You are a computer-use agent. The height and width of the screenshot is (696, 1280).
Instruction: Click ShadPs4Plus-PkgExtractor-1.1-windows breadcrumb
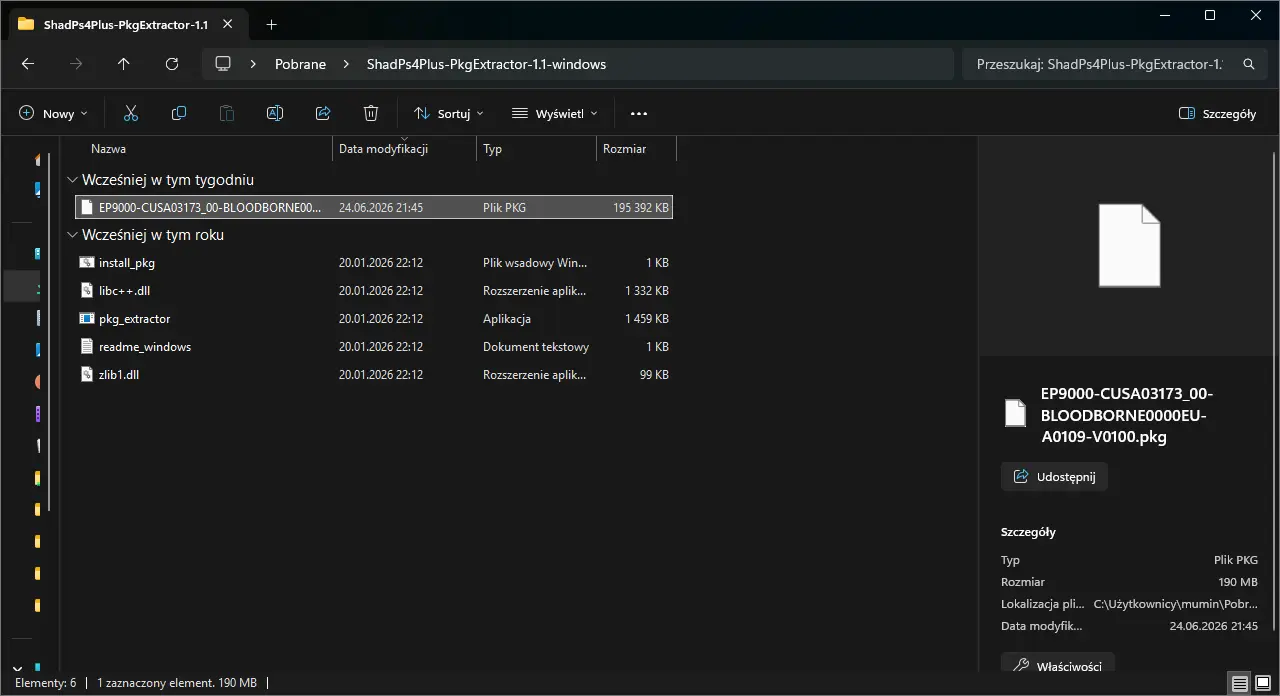pos(486,64)
